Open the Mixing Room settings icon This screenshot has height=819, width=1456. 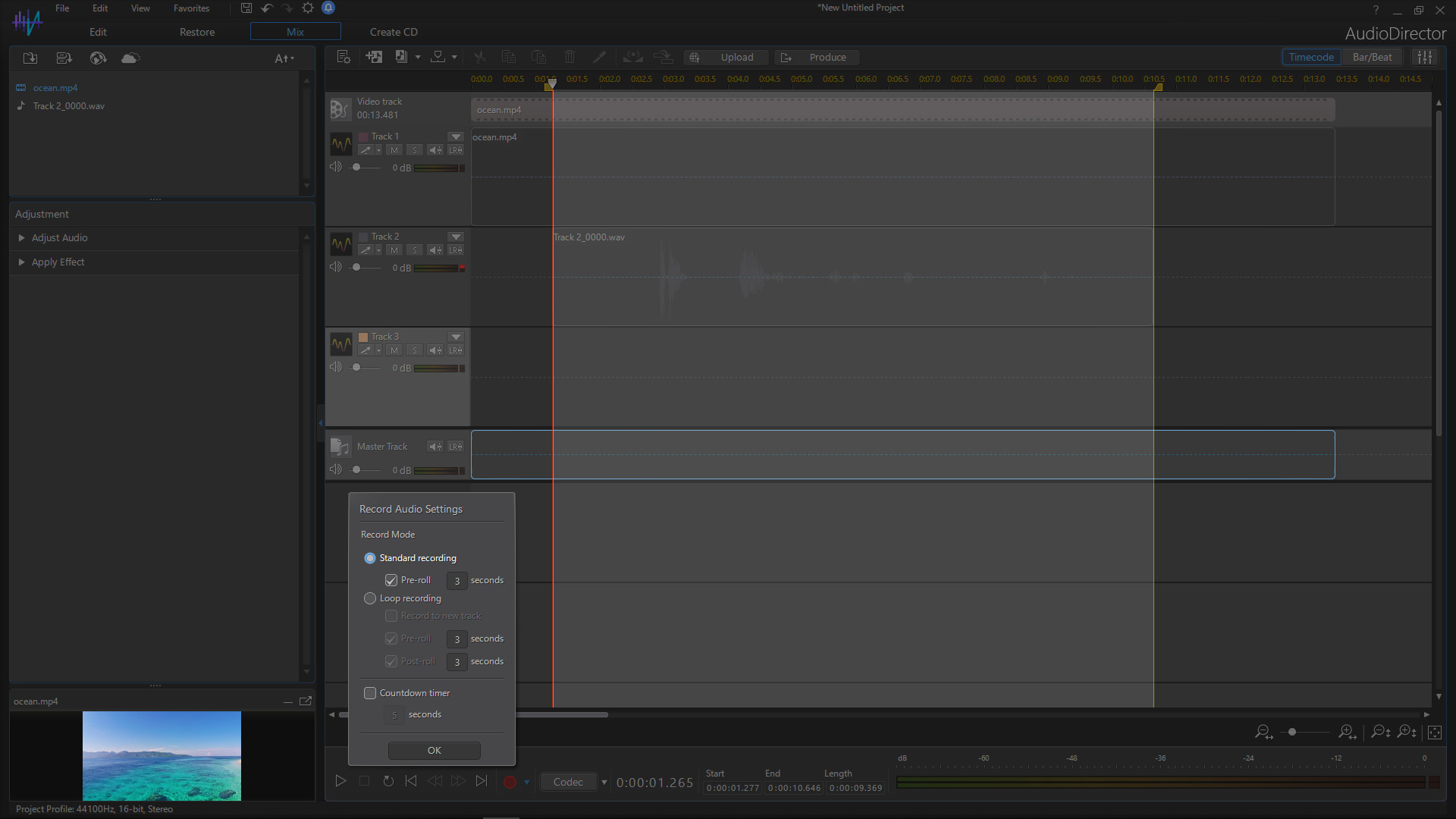pos(344,57)
